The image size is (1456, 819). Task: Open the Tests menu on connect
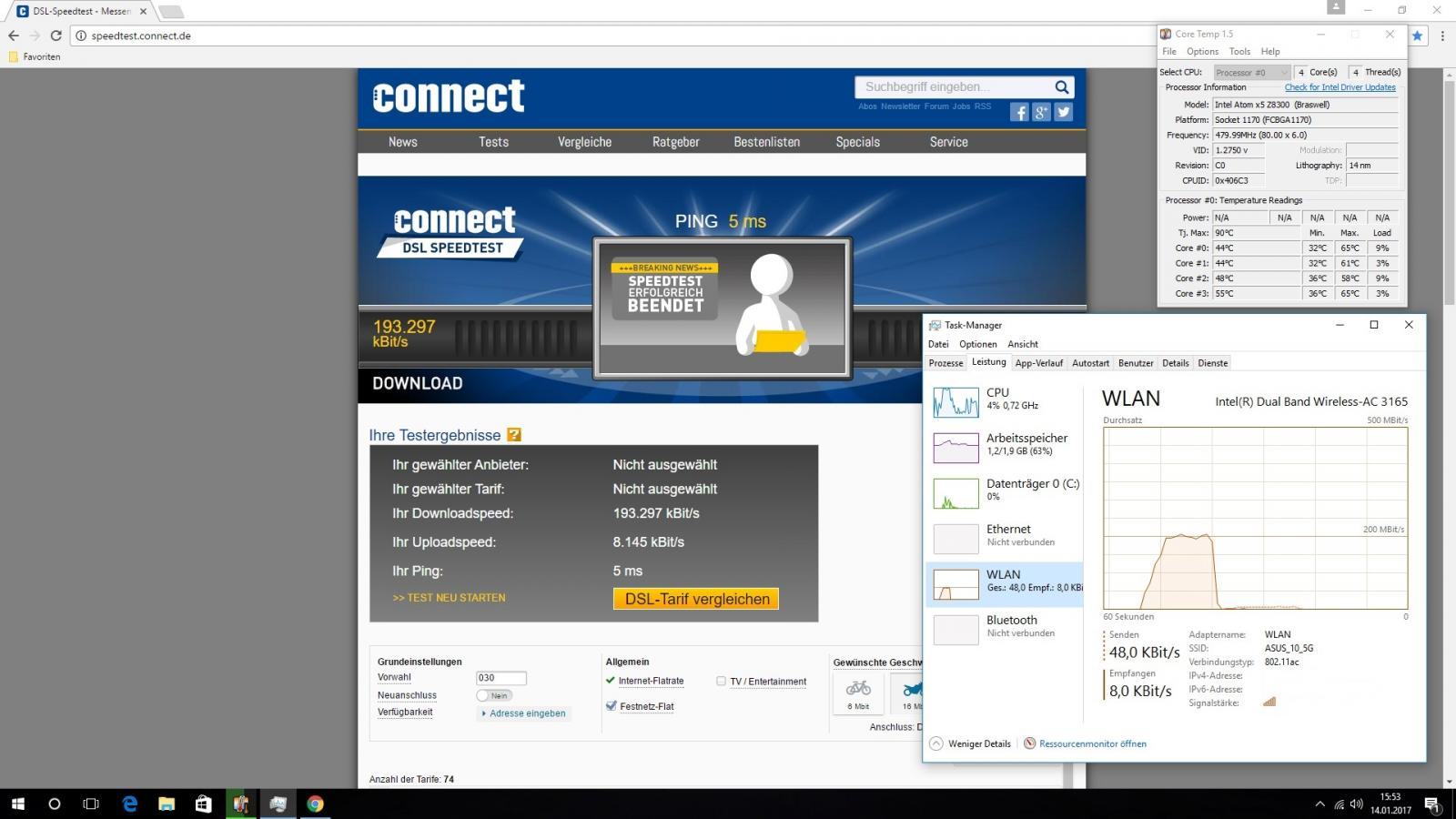click(494, 142)
